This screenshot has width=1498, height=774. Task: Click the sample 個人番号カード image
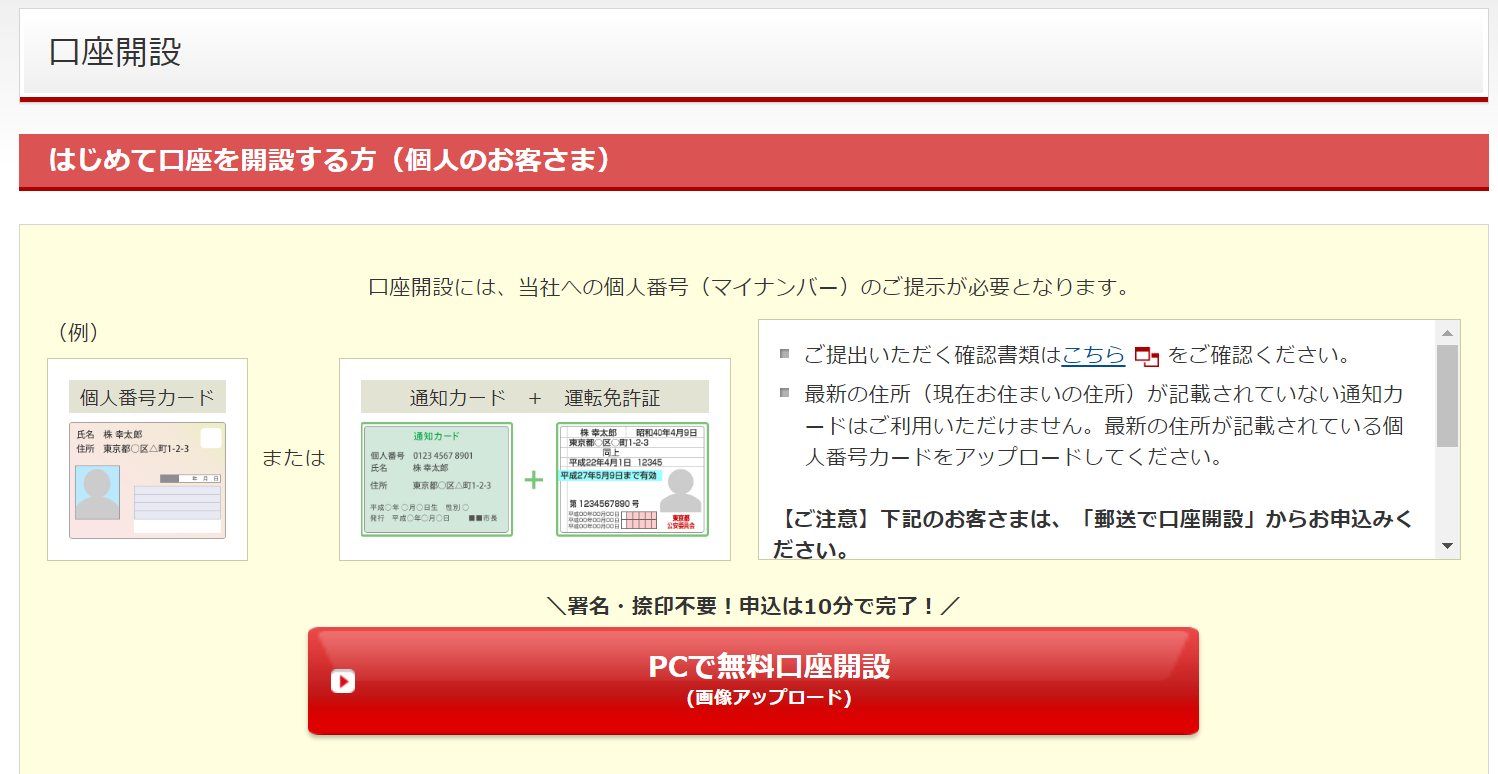point(147,480)
